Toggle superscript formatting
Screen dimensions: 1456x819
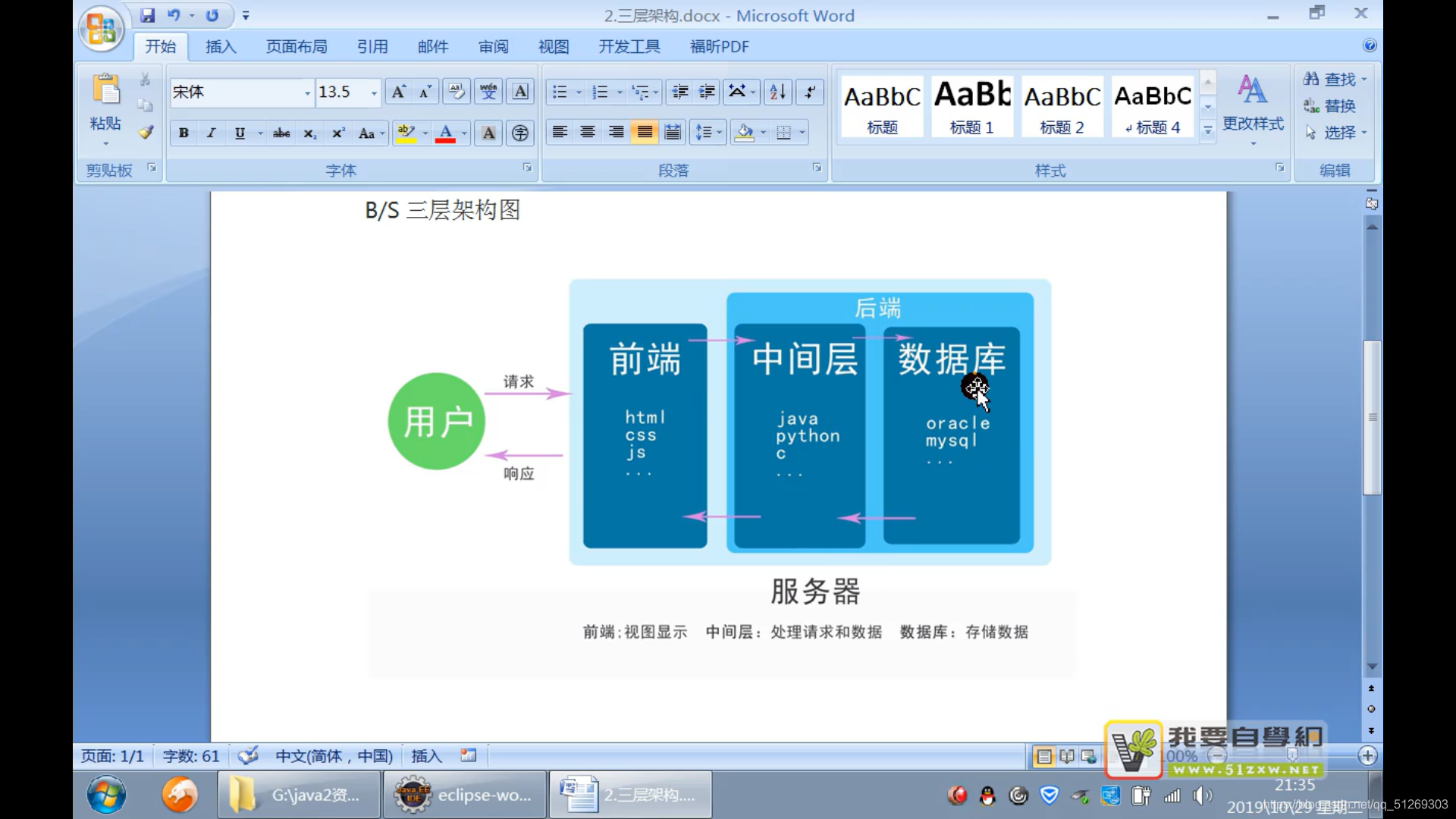(x=338, y=133)
